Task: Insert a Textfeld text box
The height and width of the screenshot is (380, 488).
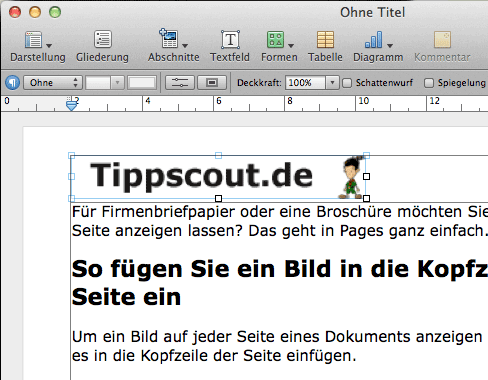Action: pos(230,40)
